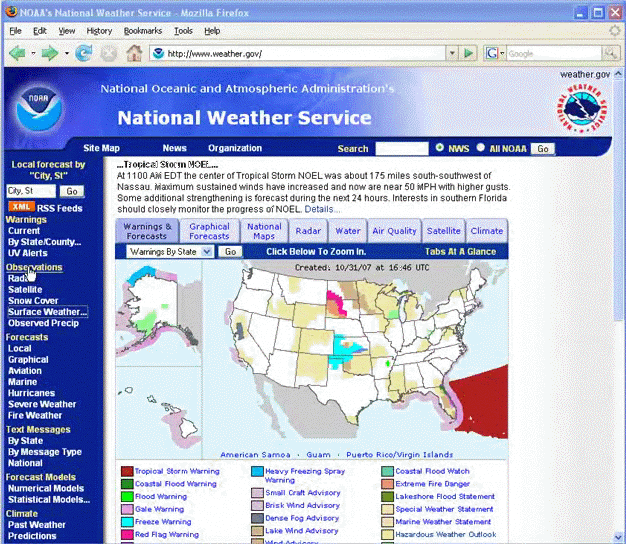Click the Stop loading icon
626x544 pixels.
tap(109, 53)
